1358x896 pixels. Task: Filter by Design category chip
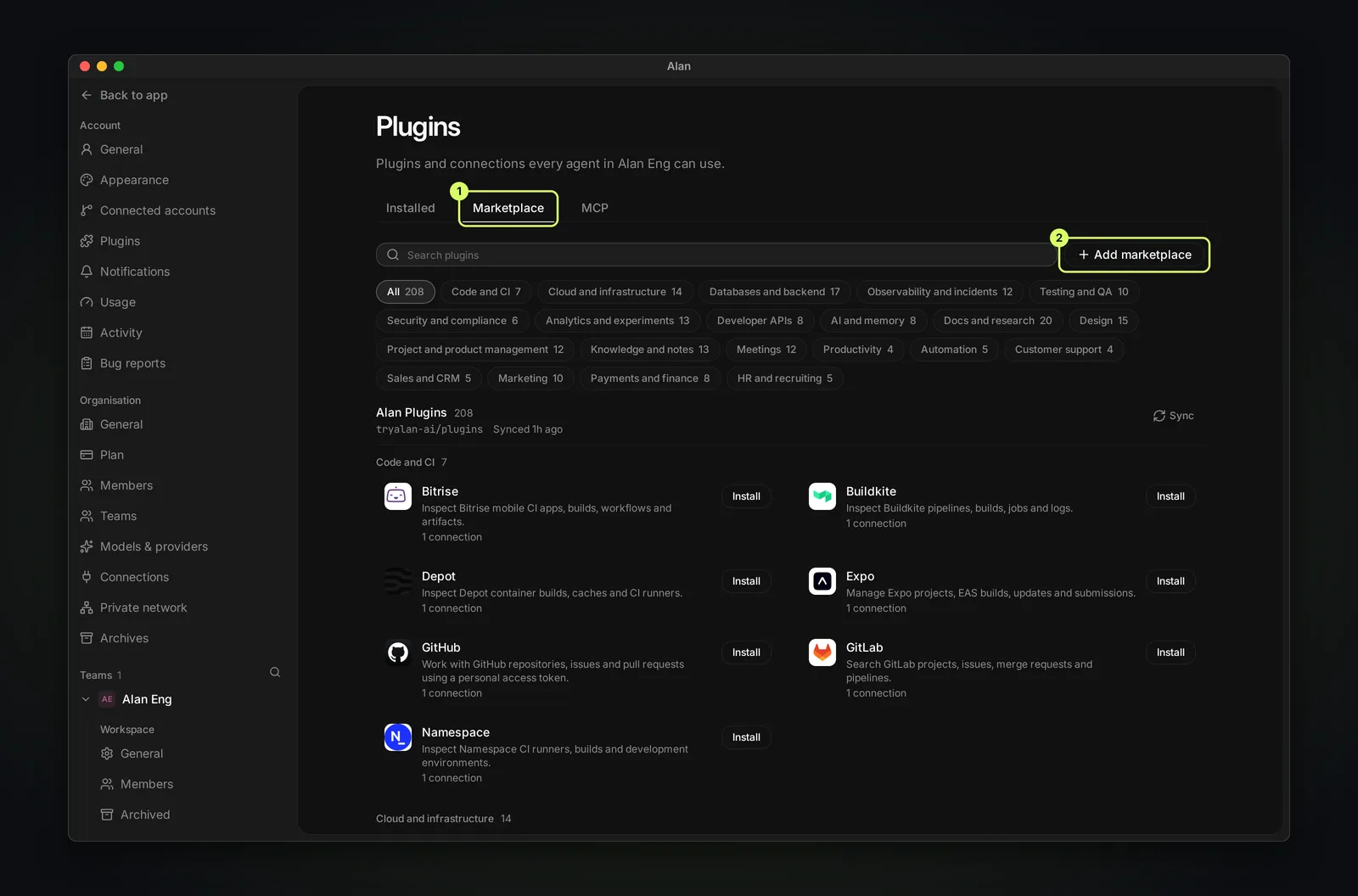coord(1103,321)
